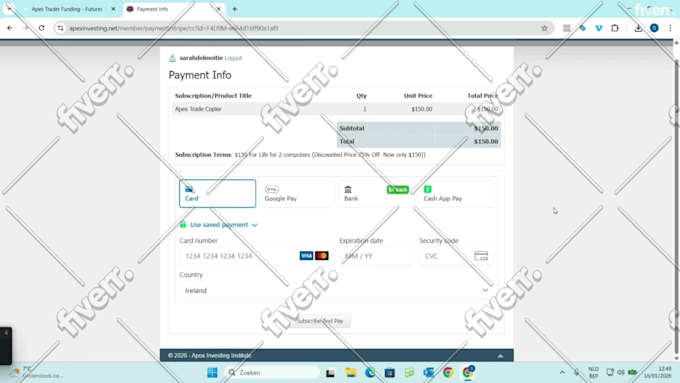Click the Expiration date MM / YY field

pyautogui.click(x=376, y=256)
